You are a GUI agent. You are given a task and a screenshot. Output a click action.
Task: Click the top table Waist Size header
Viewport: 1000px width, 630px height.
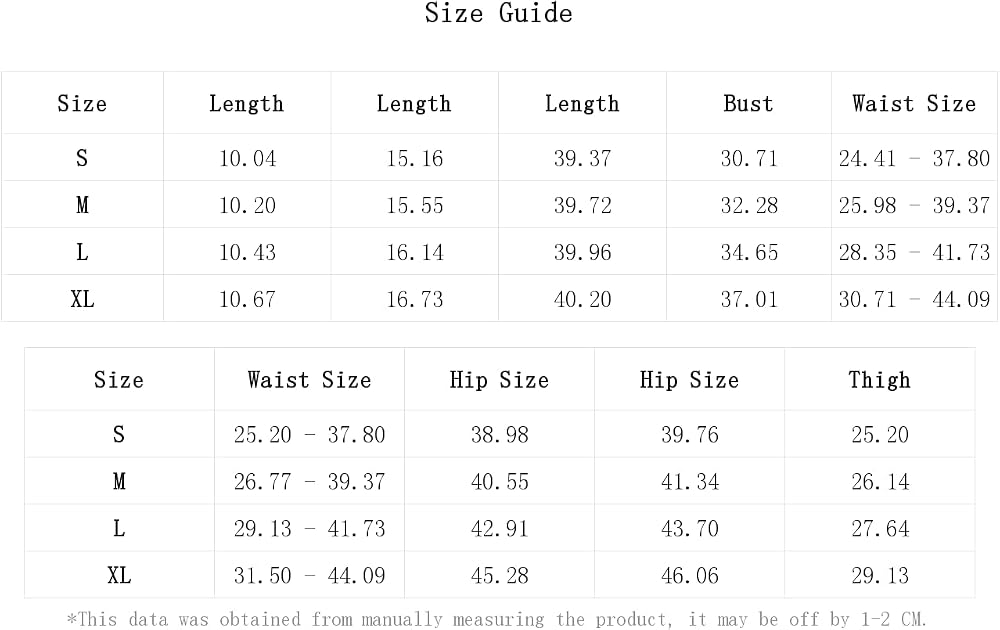coord(914,103)
